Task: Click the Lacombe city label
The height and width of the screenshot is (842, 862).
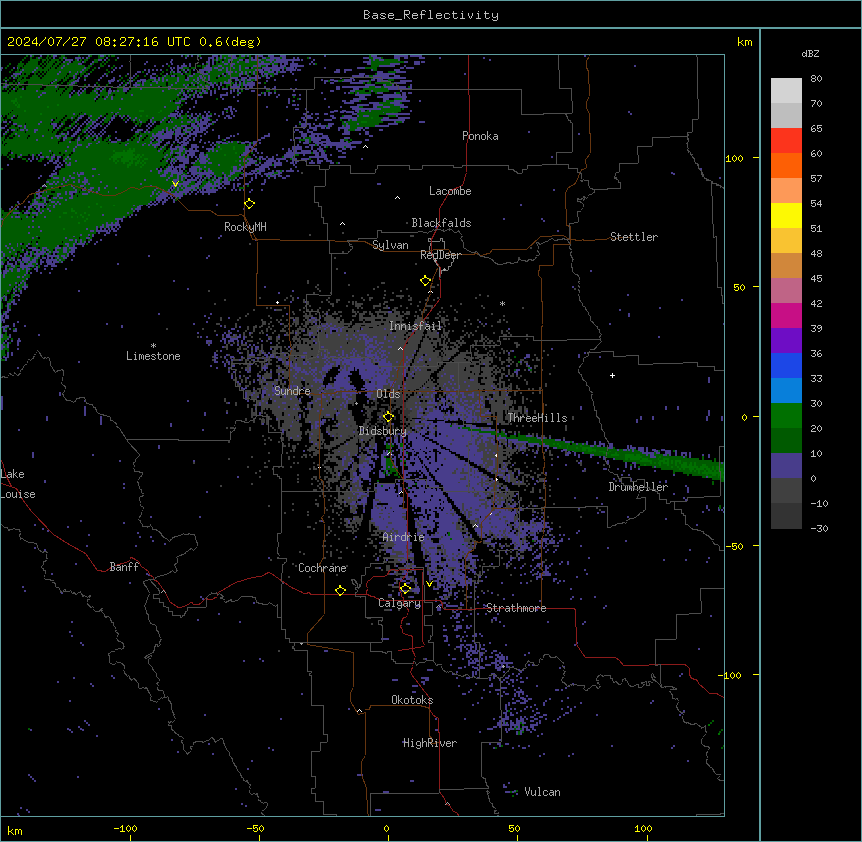Action: tap(450, 191)
